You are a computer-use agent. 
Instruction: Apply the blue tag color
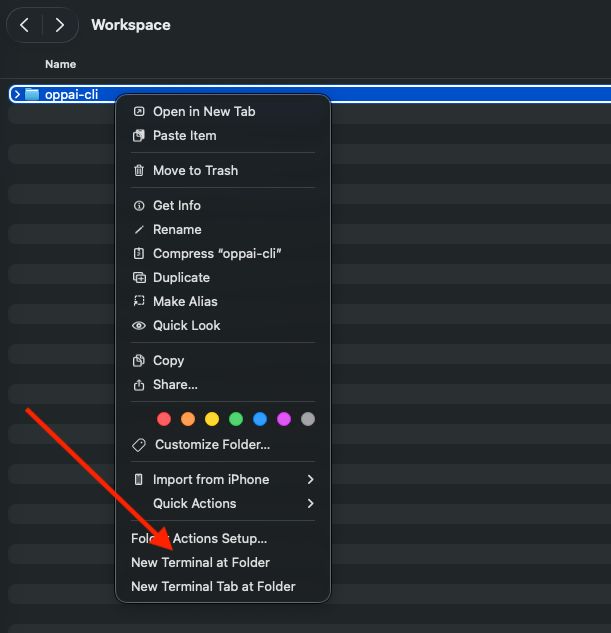click(260, 419)
